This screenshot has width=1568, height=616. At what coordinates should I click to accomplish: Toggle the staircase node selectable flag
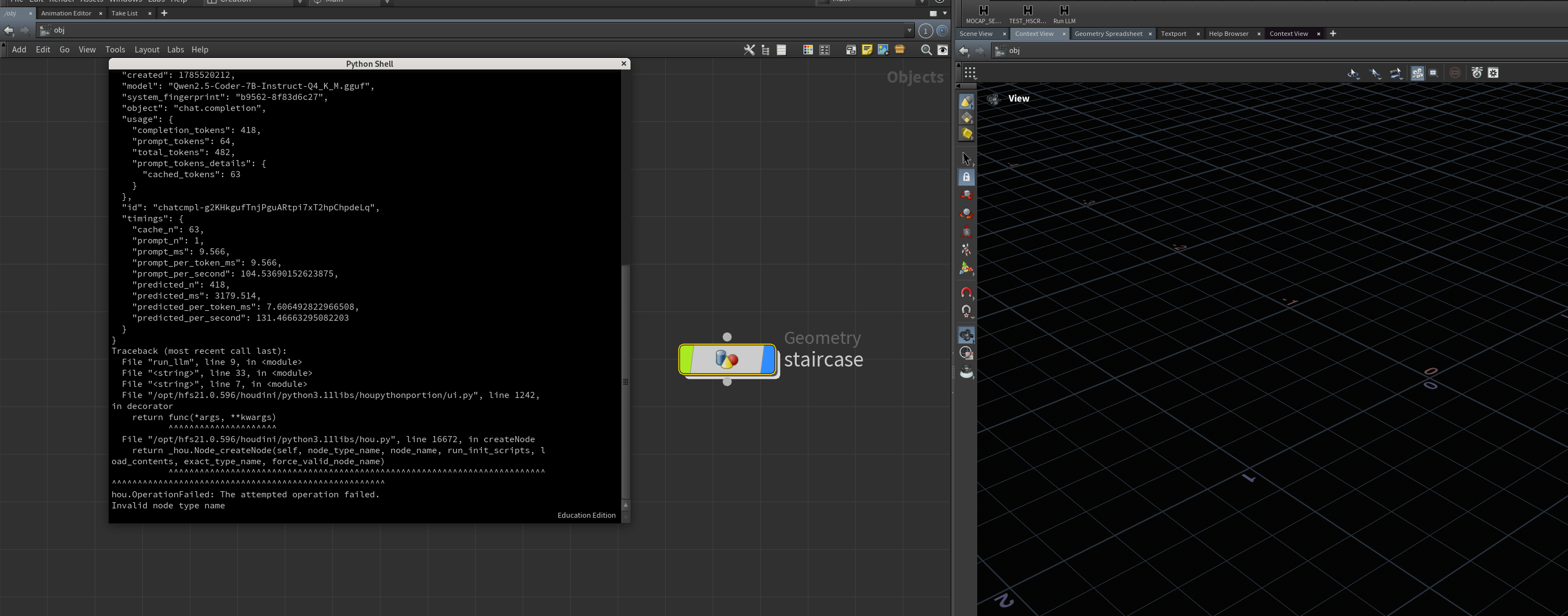pyautogui.click(x=686, y=359)
